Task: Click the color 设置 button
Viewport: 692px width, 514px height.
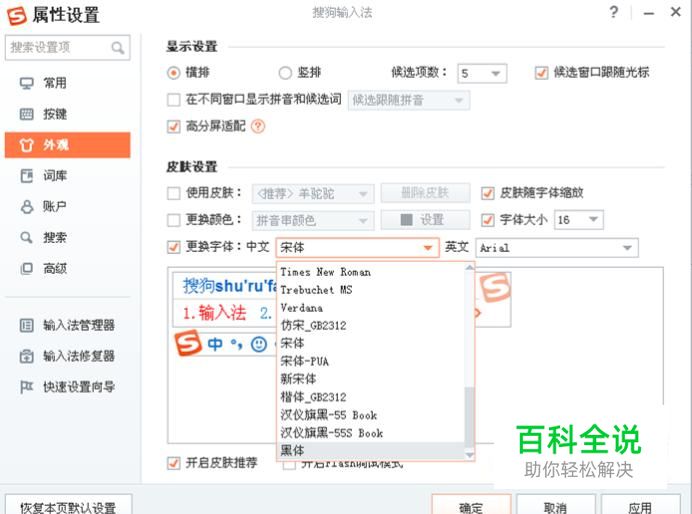Action: click(x=425, y=220)
